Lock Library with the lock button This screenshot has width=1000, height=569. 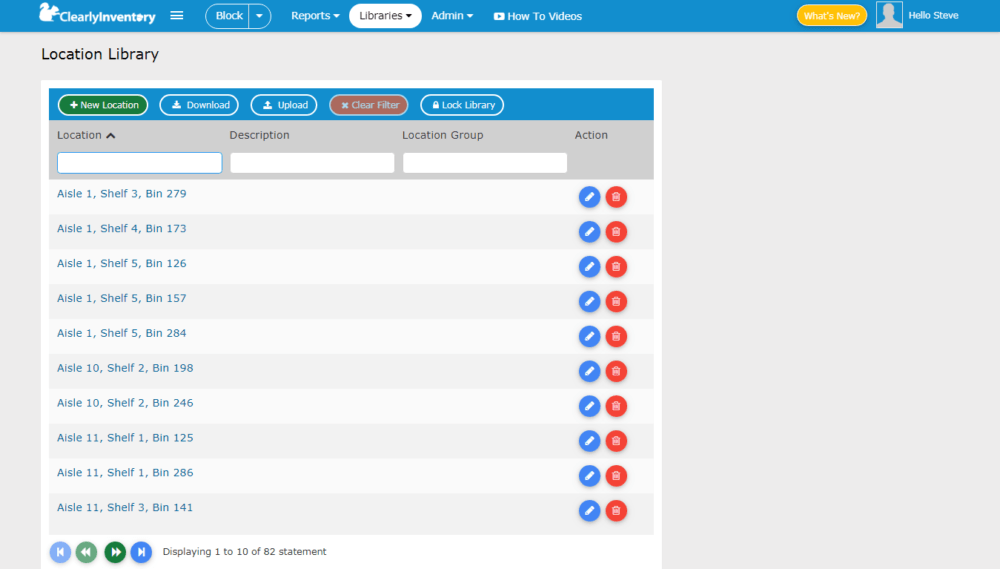pos(462,105)
